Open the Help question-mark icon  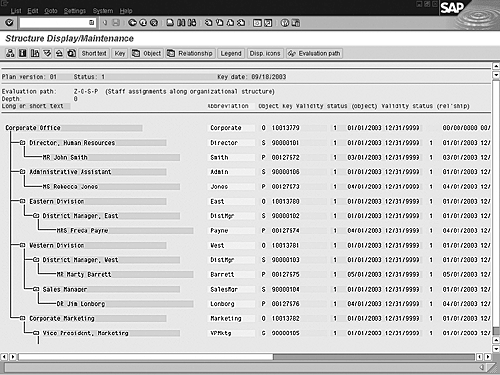pyautogui.click(x=285, y=23)
